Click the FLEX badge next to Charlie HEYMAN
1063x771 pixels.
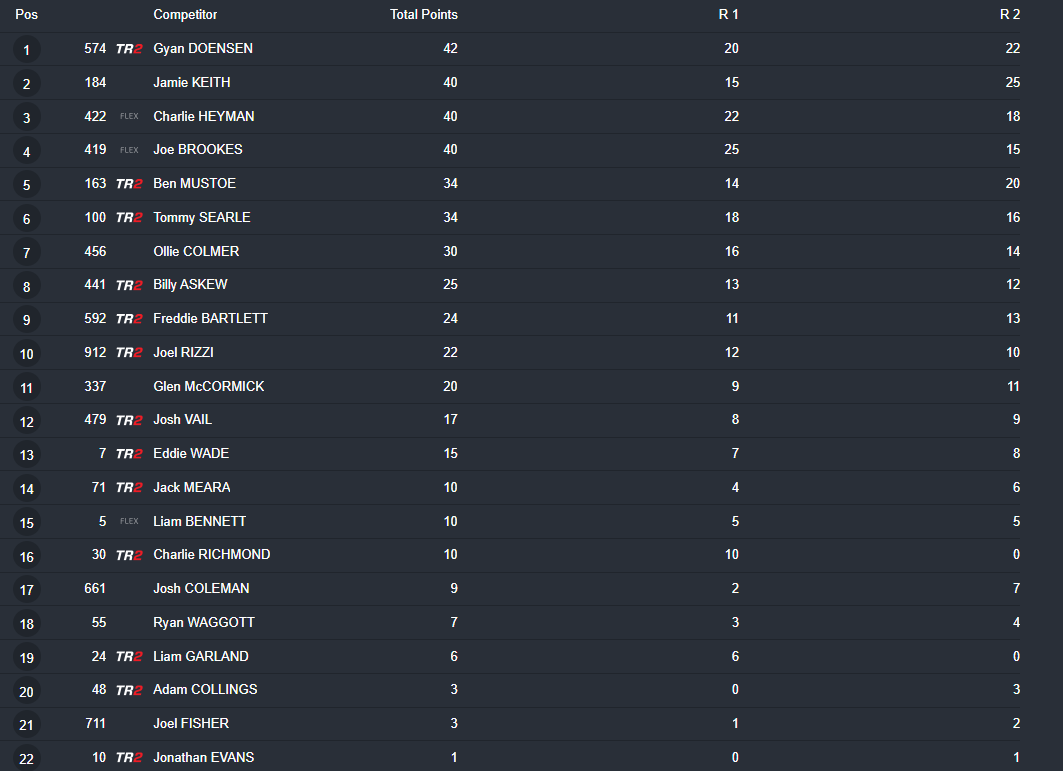[129, 117]
